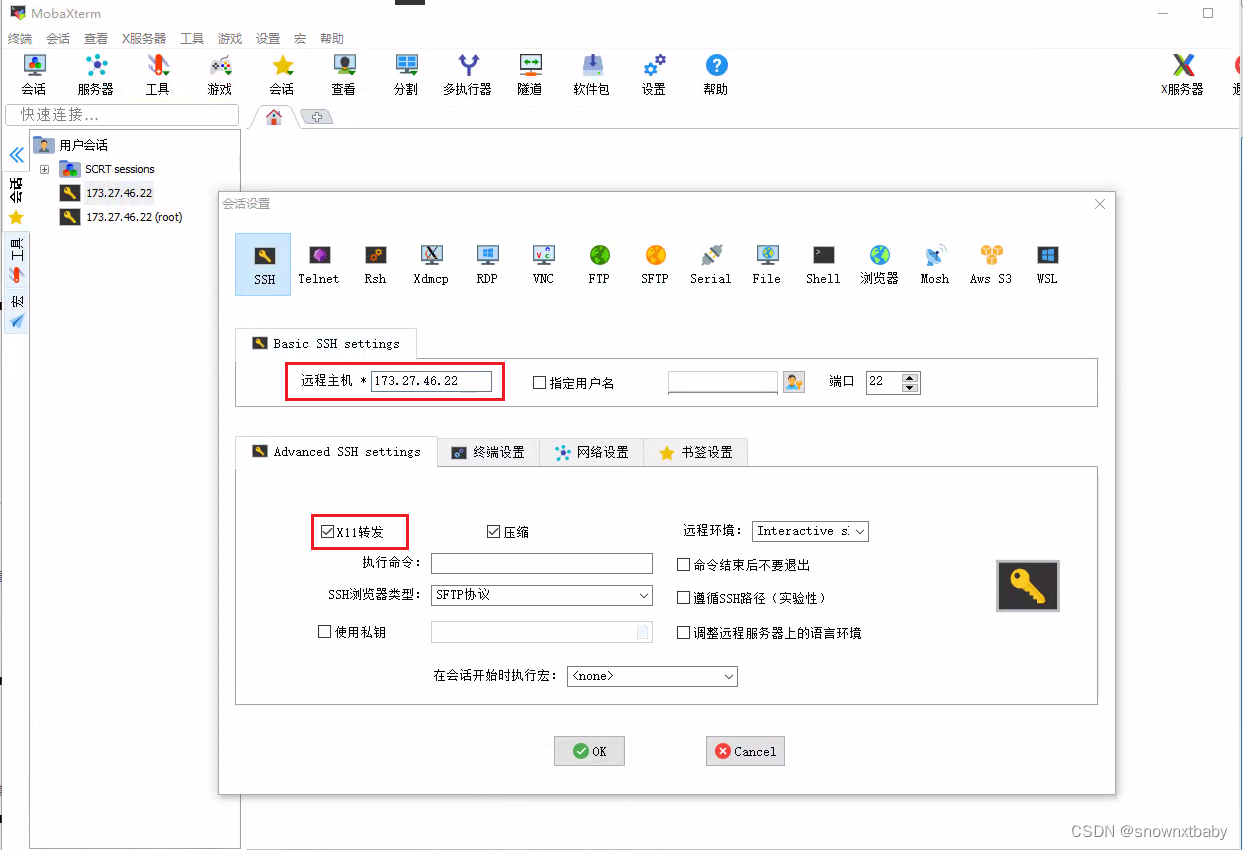The width and height of the screenshot is (1243, 850).
Task: Open the X服务器 menu in menu bar
Action: [x=144, y=38]
